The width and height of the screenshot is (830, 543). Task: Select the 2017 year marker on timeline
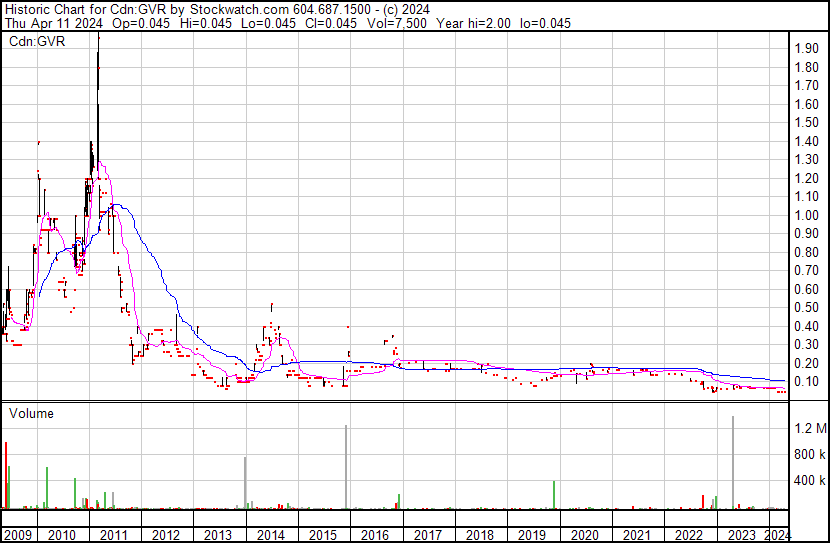point(427,534)
